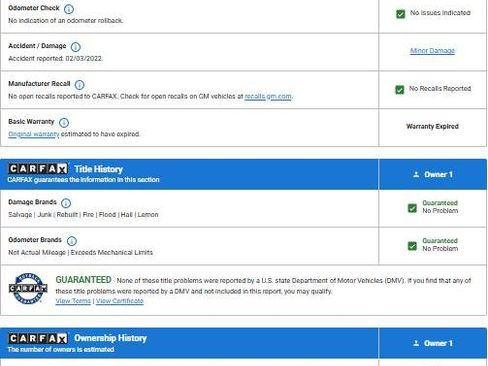Open the Manufacturer Recall info icon
The width and height of the screenshot is (488, 366).
click(x=79, y=85)
